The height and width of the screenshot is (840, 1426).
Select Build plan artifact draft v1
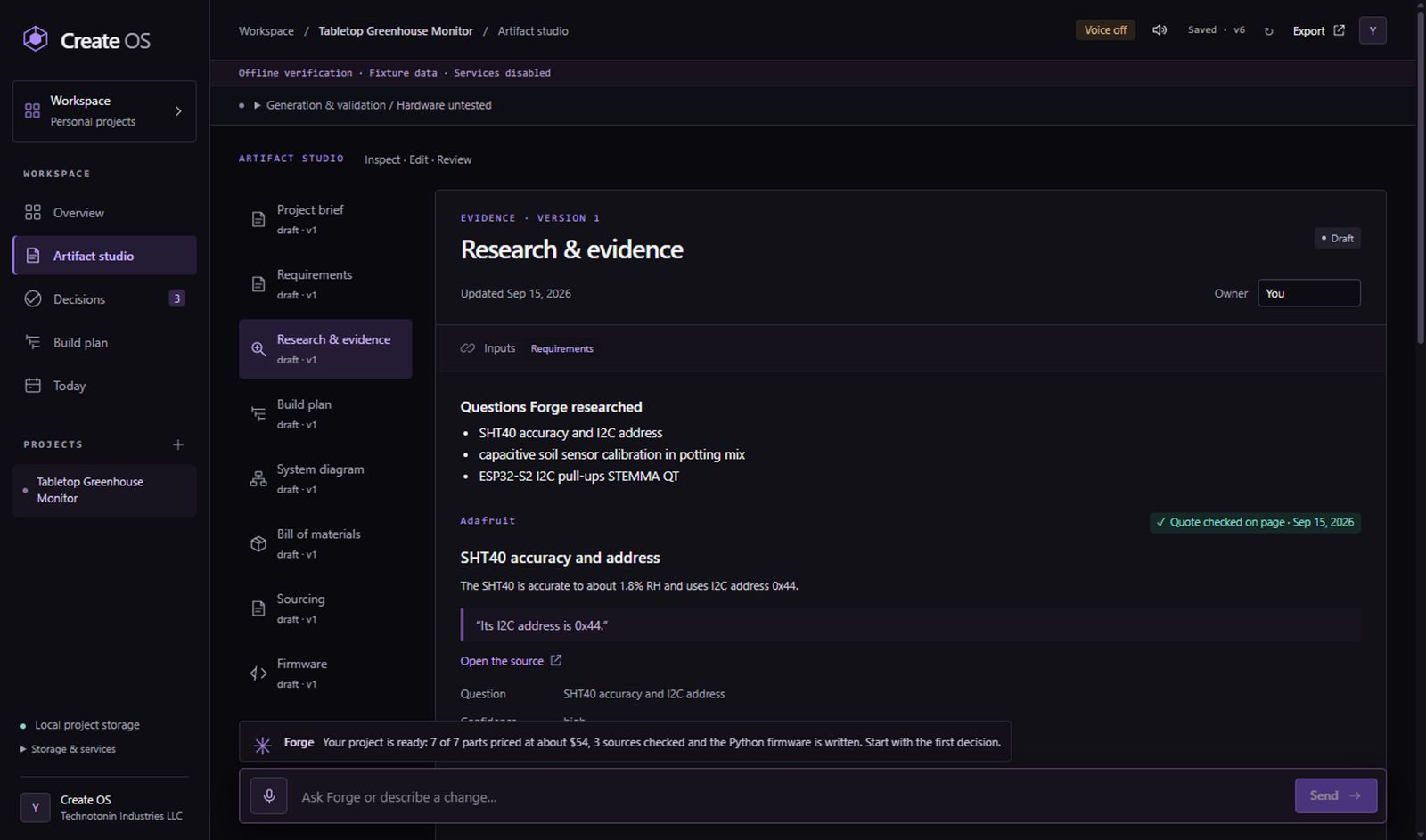coord(325,414)
